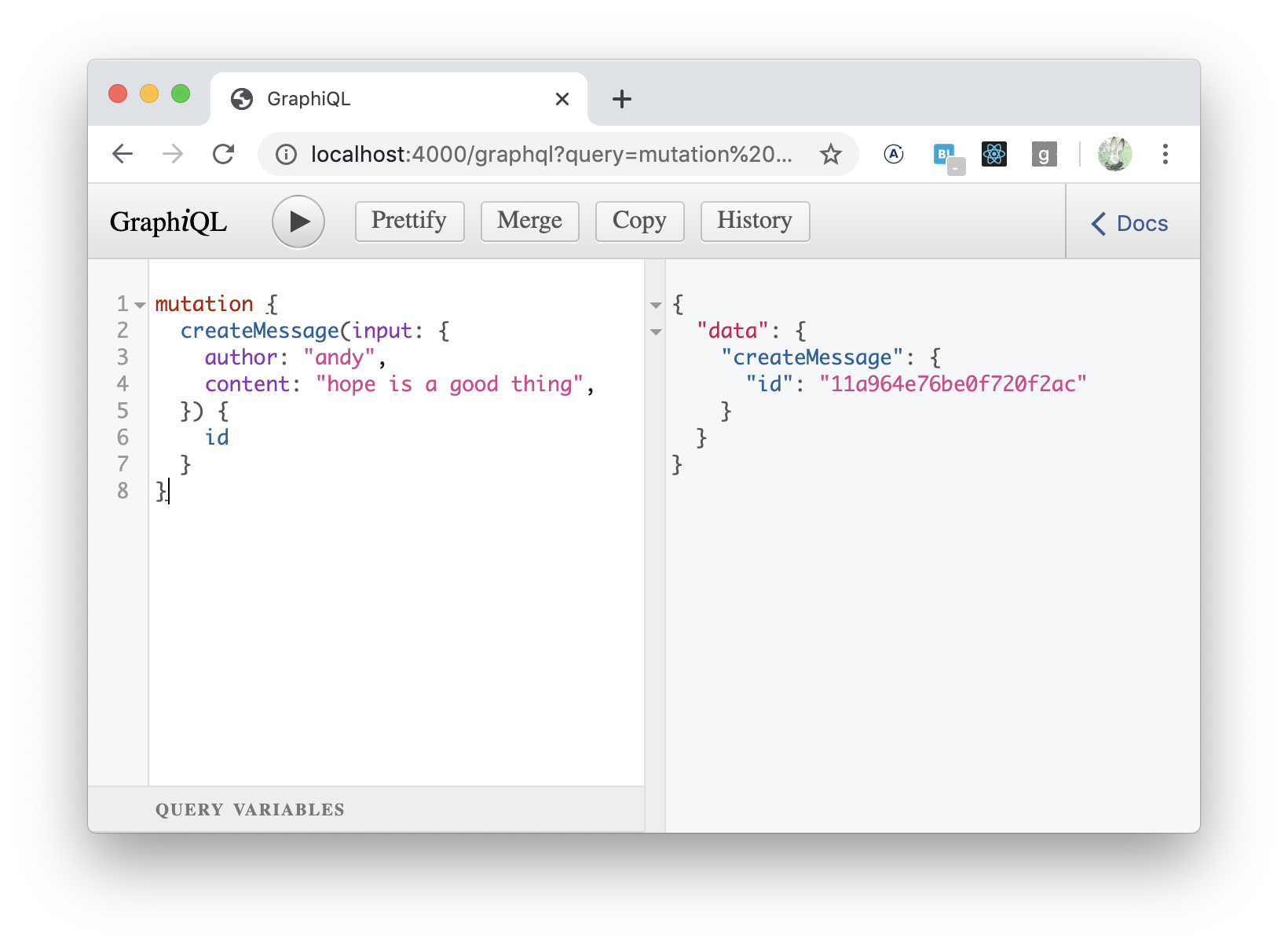Open the Chrome profile avatar
The image size is (1288, 949).
tap(1114, 154)
